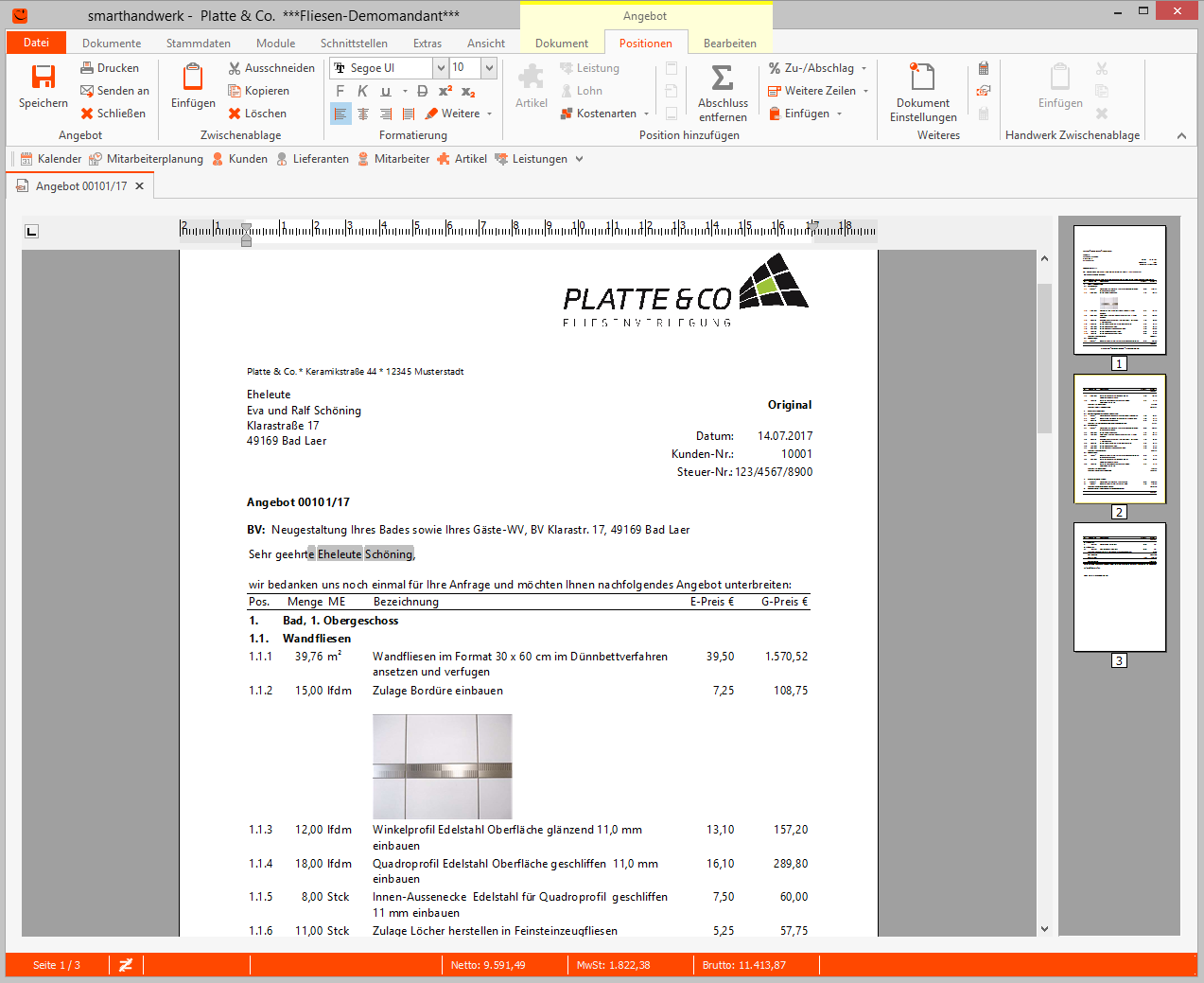The image size is (1204, 983).
Task: Toggle strikethrough formatting
Action: [422, 91]
